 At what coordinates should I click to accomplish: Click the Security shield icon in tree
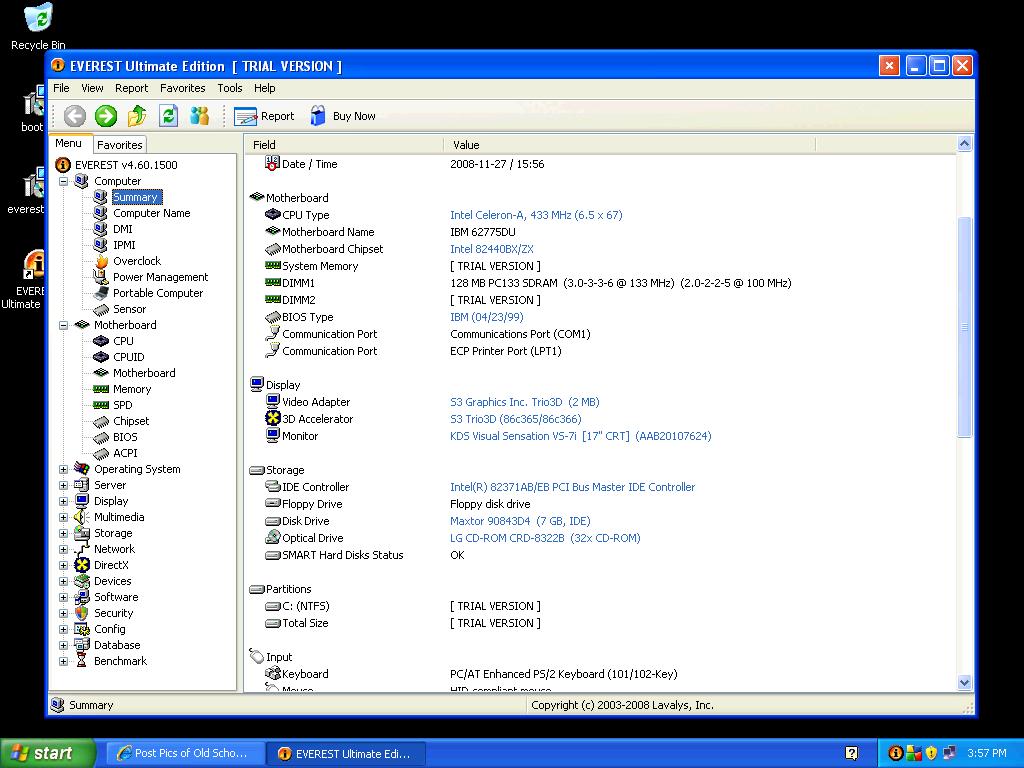coord(82,613)
